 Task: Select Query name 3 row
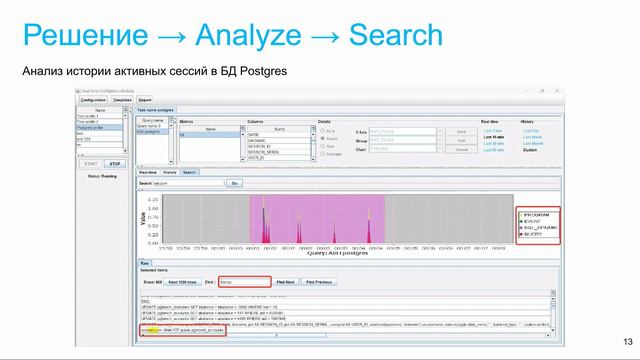point(152,126)
